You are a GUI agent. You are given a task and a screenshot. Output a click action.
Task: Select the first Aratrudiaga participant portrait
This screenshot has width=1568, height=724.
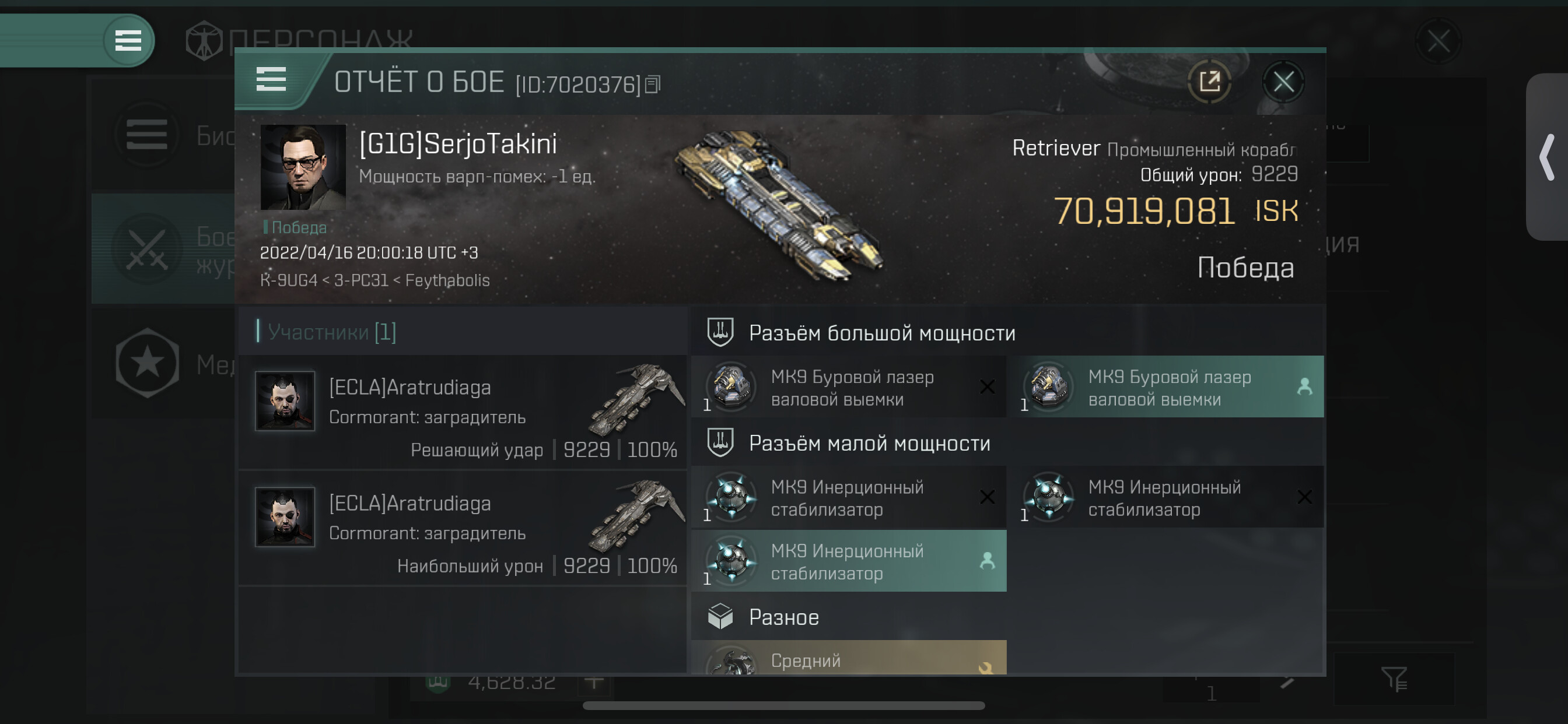[x=285, y=402]
